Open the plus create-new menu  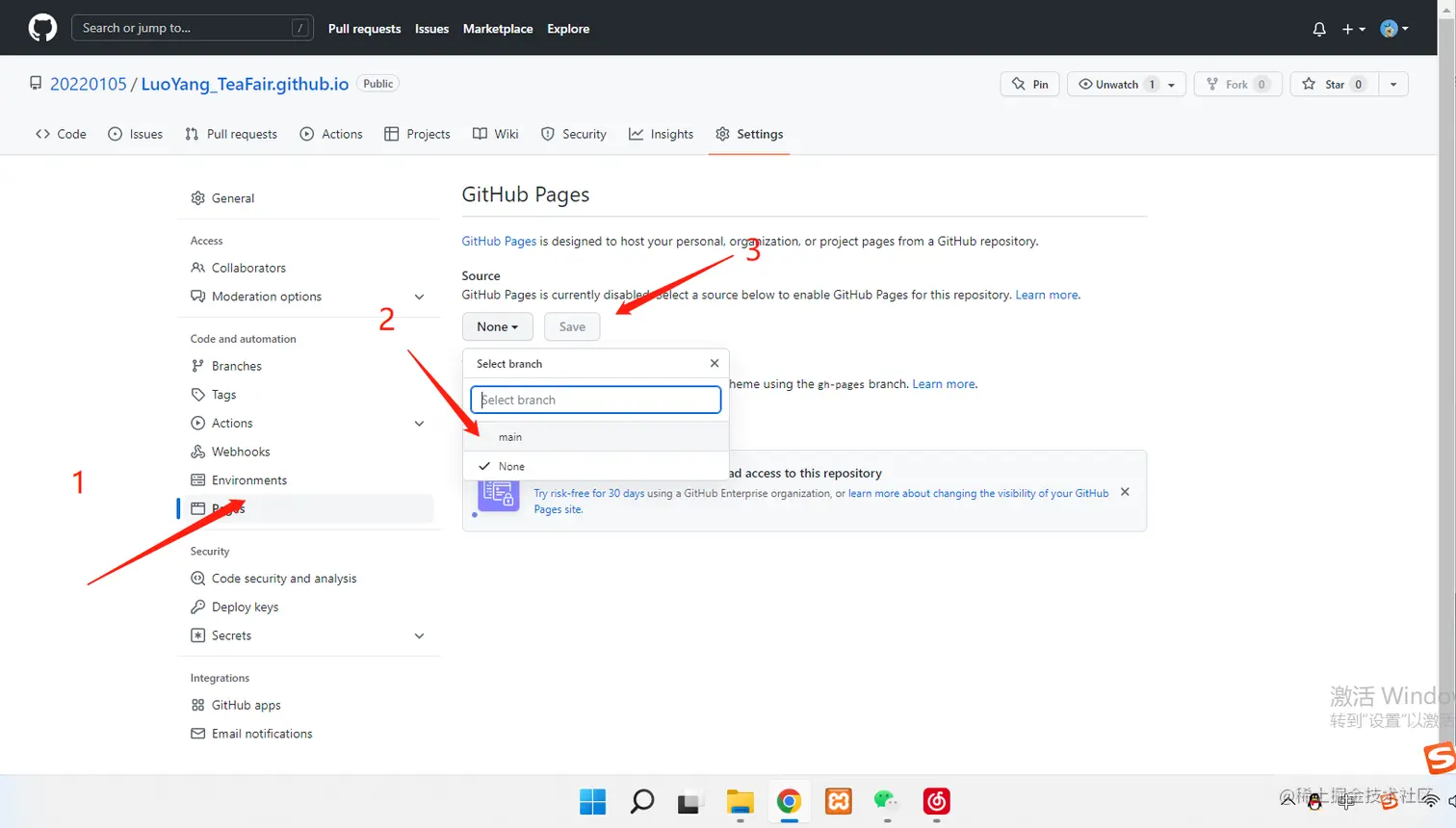[x=1353, y=29]
